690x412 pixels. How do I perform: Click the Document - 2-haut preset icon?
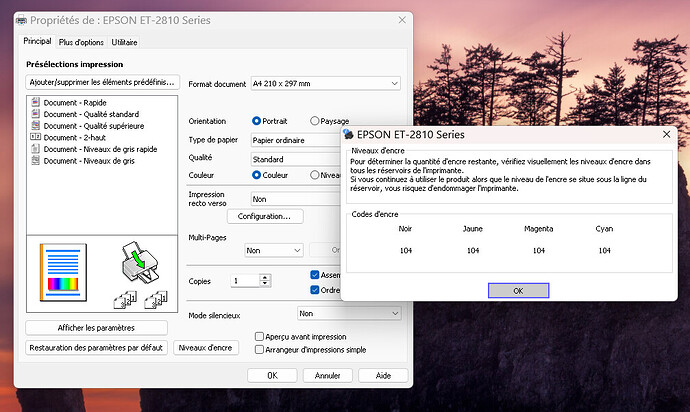coord(36,137)
